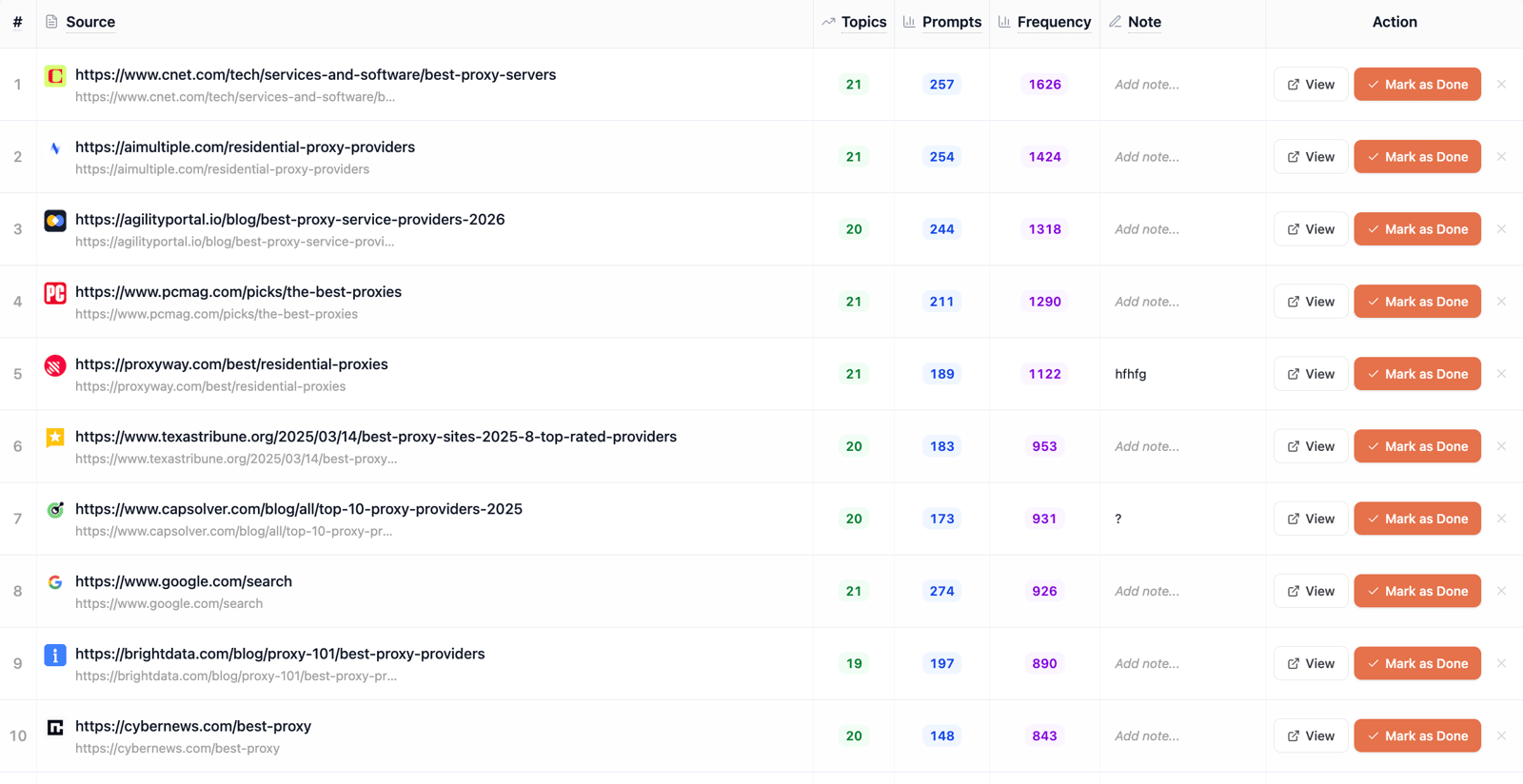Sort table by Topics column
1523x784 pixels.
863,22
